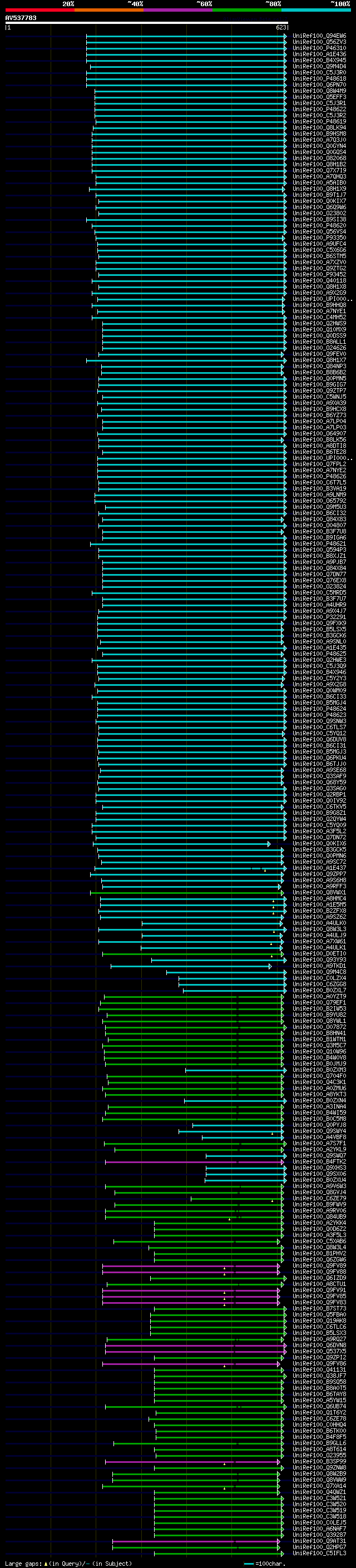Select the UniRef100_A0YZT9 label
356x1568 pixels.
319,996
